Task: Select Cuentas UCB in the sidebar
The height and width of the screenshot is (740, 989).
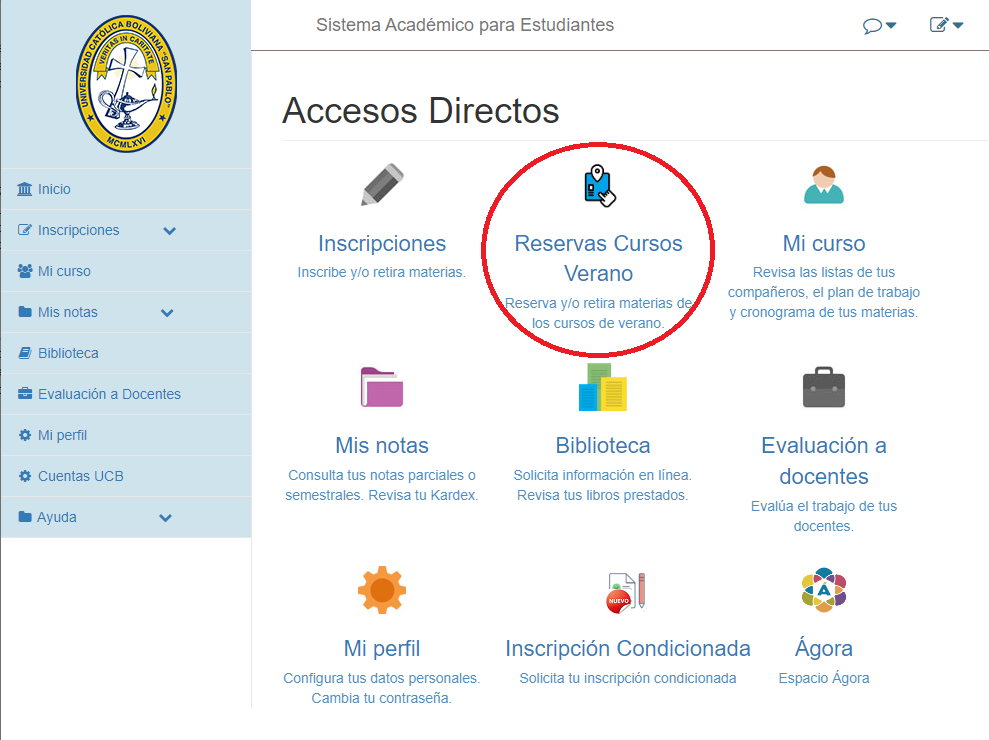Action: point(80,476)
